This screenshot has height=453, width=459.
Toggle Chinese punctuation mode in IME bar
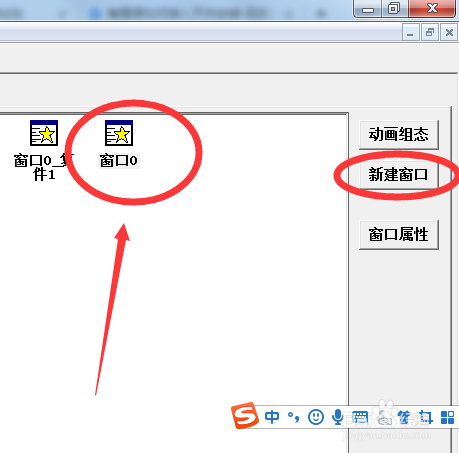(294, 417)
